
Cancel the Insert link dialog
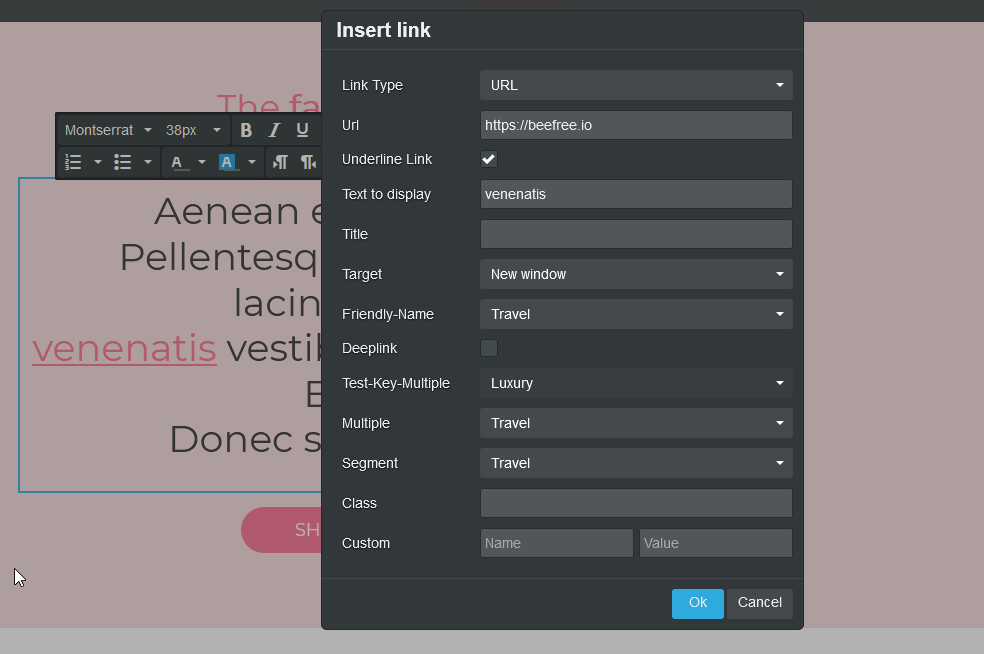click(759, 603)
